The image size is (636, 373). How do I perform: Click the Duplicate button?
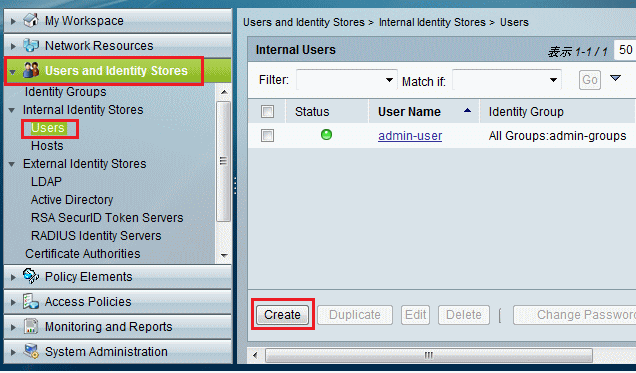[355, 315]
